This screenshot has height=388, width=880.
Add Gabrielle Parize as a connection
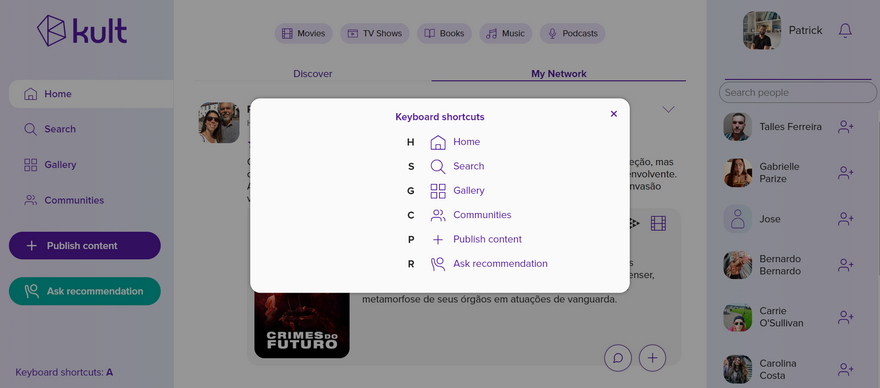click(845, 173)
